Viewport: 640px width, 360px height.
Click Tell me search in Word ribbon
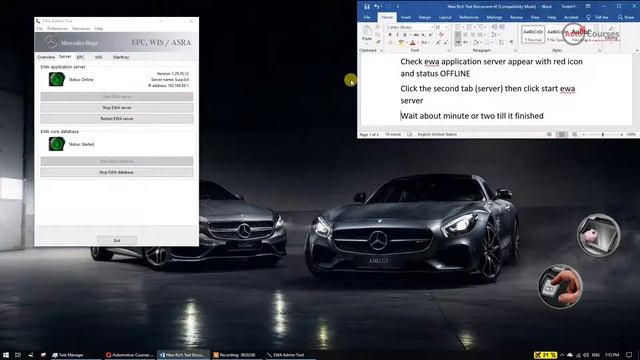(598, 18)
